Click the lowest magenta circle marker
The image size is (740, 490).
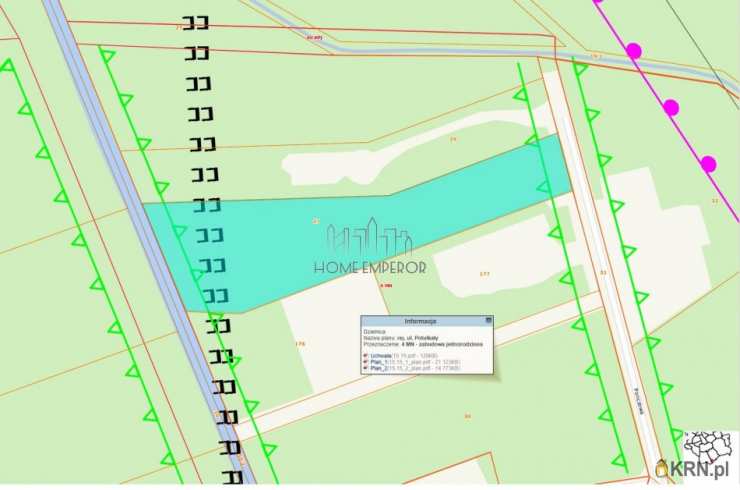pos(708,163)
